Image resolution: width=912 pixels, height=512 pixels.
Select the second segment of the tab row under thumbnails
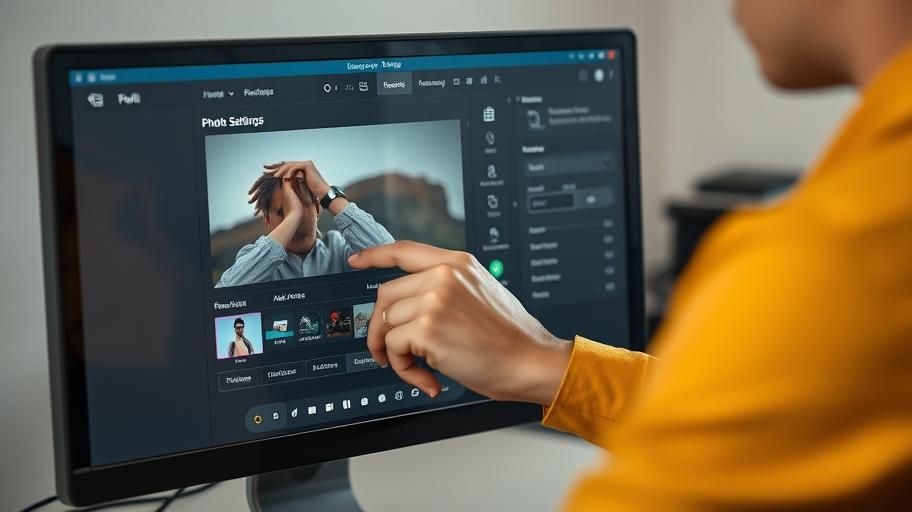(282, 372)
